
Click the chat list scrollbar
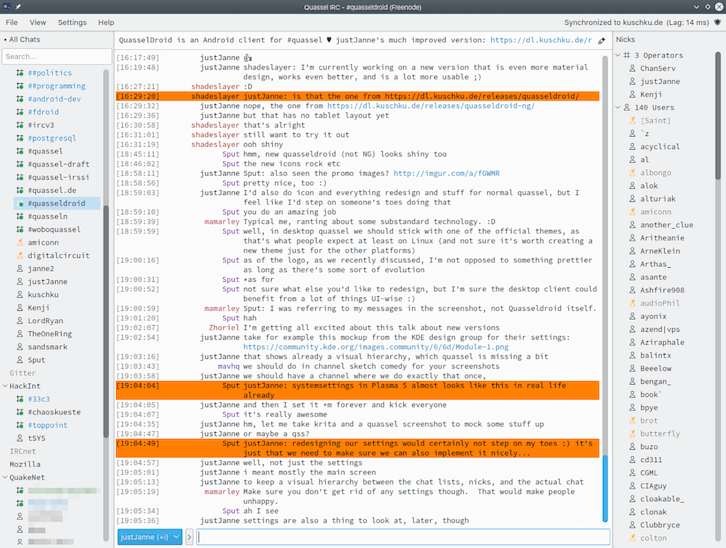tap(106, 322)
